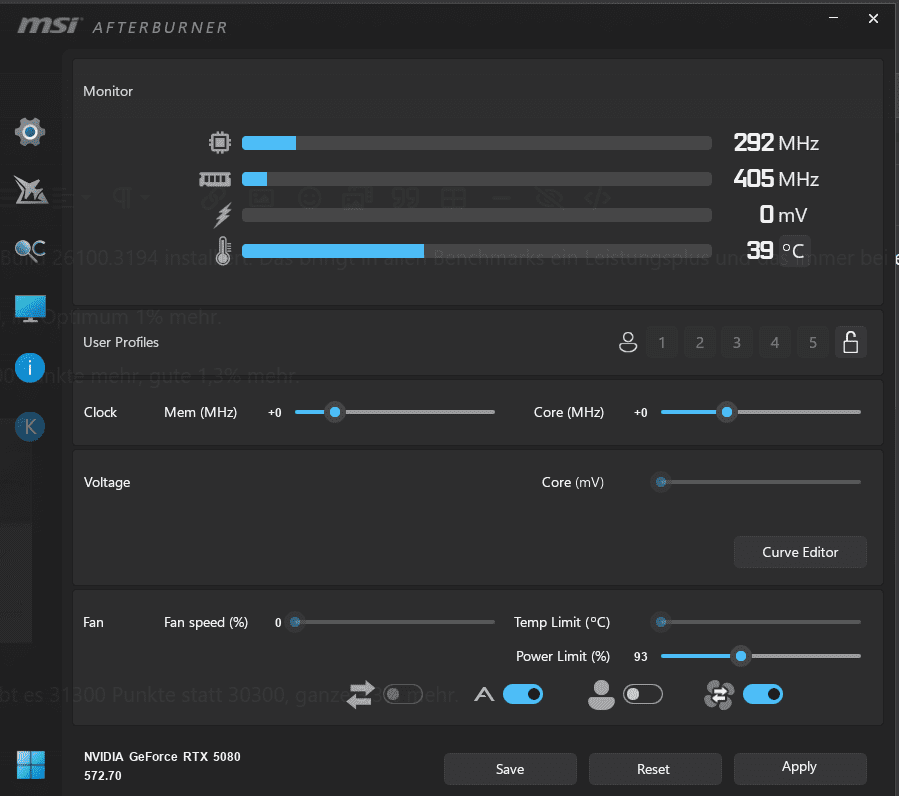Select user profile 3
The width and height of the screenshot is (899, 796).
pos(737,342)
